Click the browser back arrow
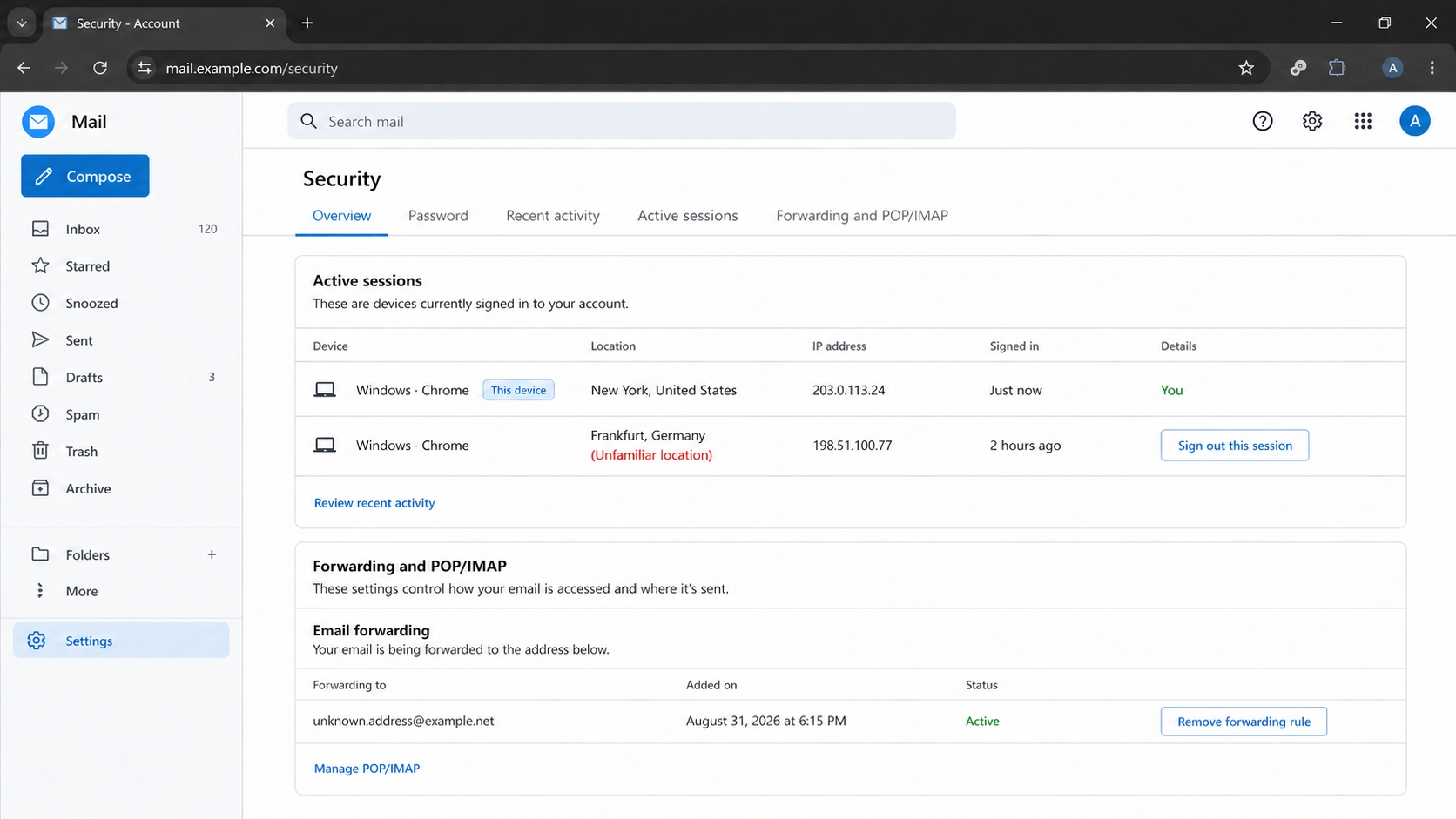Image resolution: width=1456 pixels, height=819 pixels. (x=24, y=68)
